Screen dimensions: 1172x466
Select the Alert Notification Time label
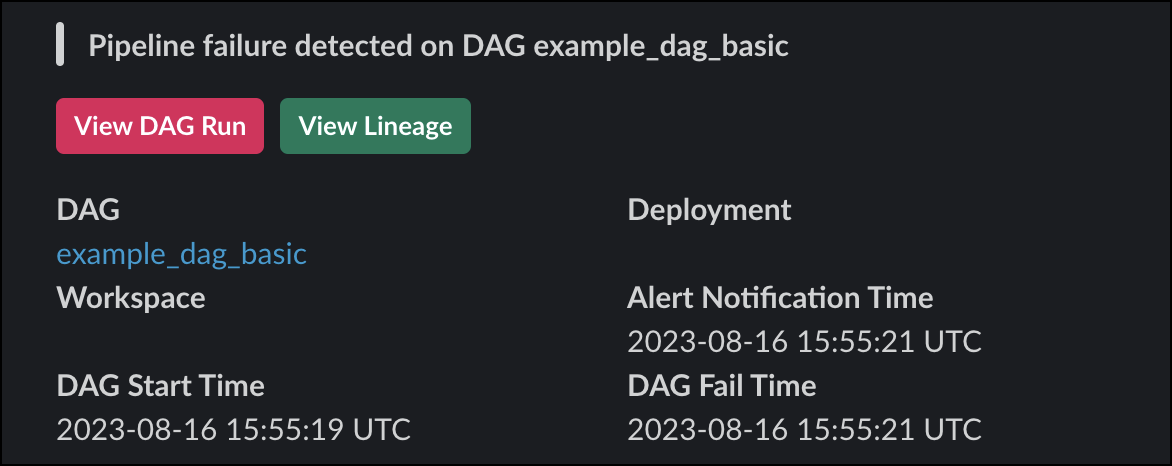coord(780,297)
